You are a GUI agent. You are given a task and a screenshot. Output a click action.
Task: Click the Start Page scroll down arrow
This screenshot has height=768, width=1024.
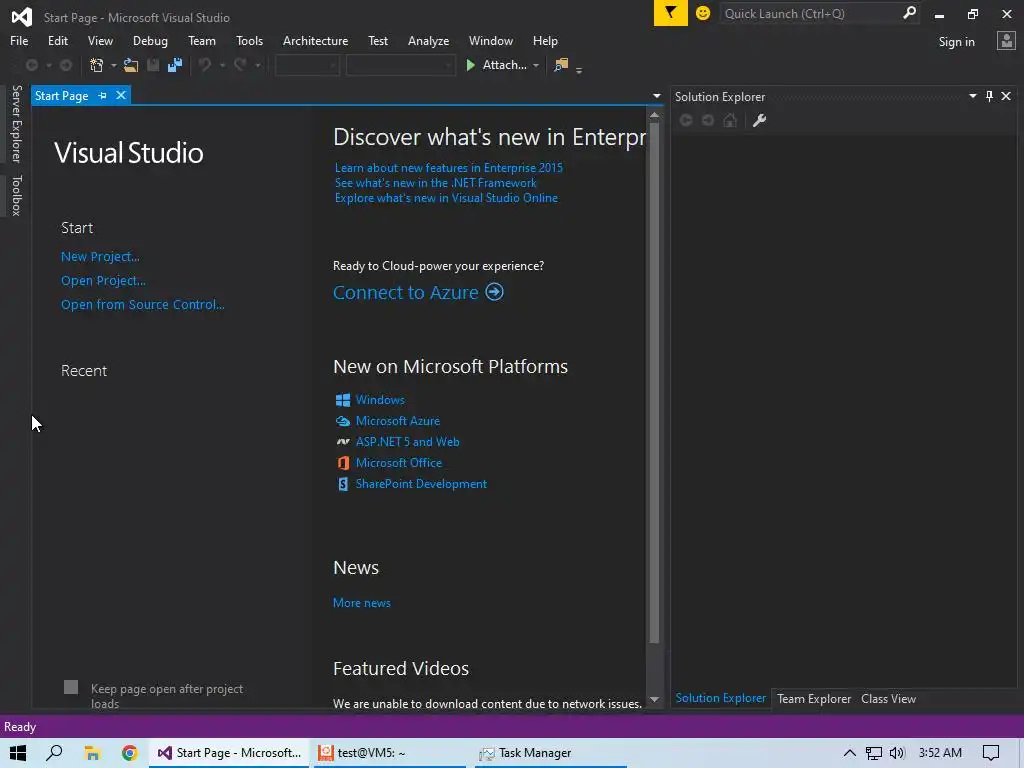coord(654,699)
